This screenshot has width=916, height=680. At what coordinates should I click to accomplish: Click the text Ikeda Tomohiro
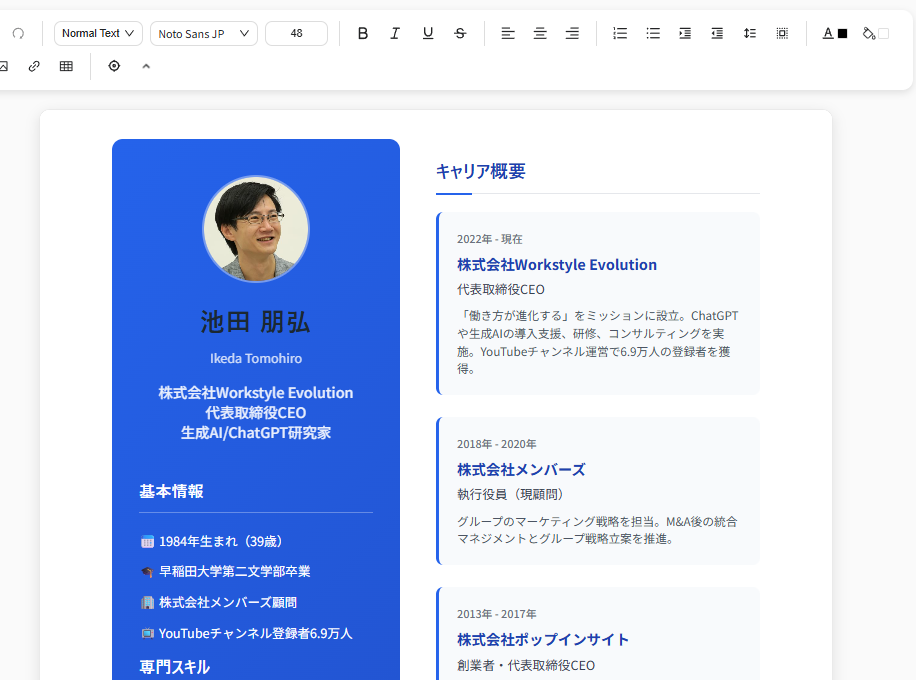[256, 358]
